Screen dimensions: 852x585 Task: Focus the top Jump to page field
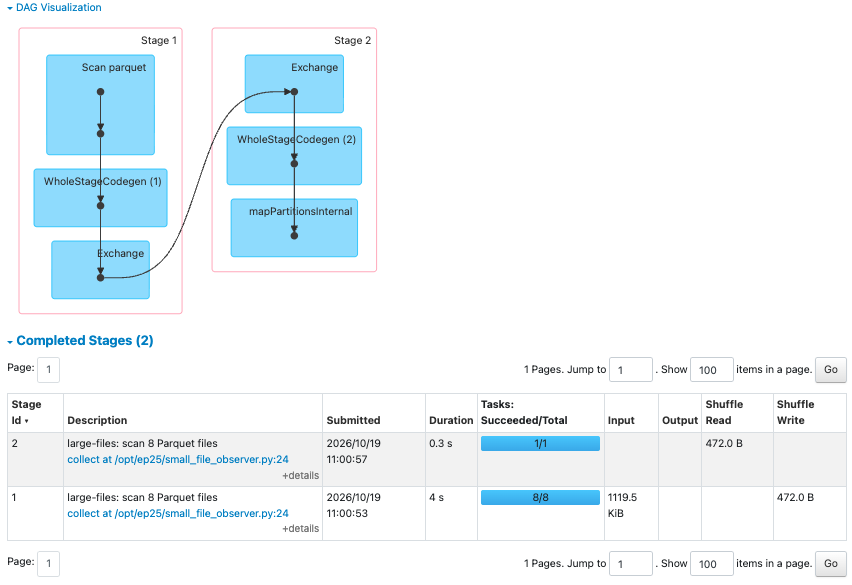click(631, 370)
